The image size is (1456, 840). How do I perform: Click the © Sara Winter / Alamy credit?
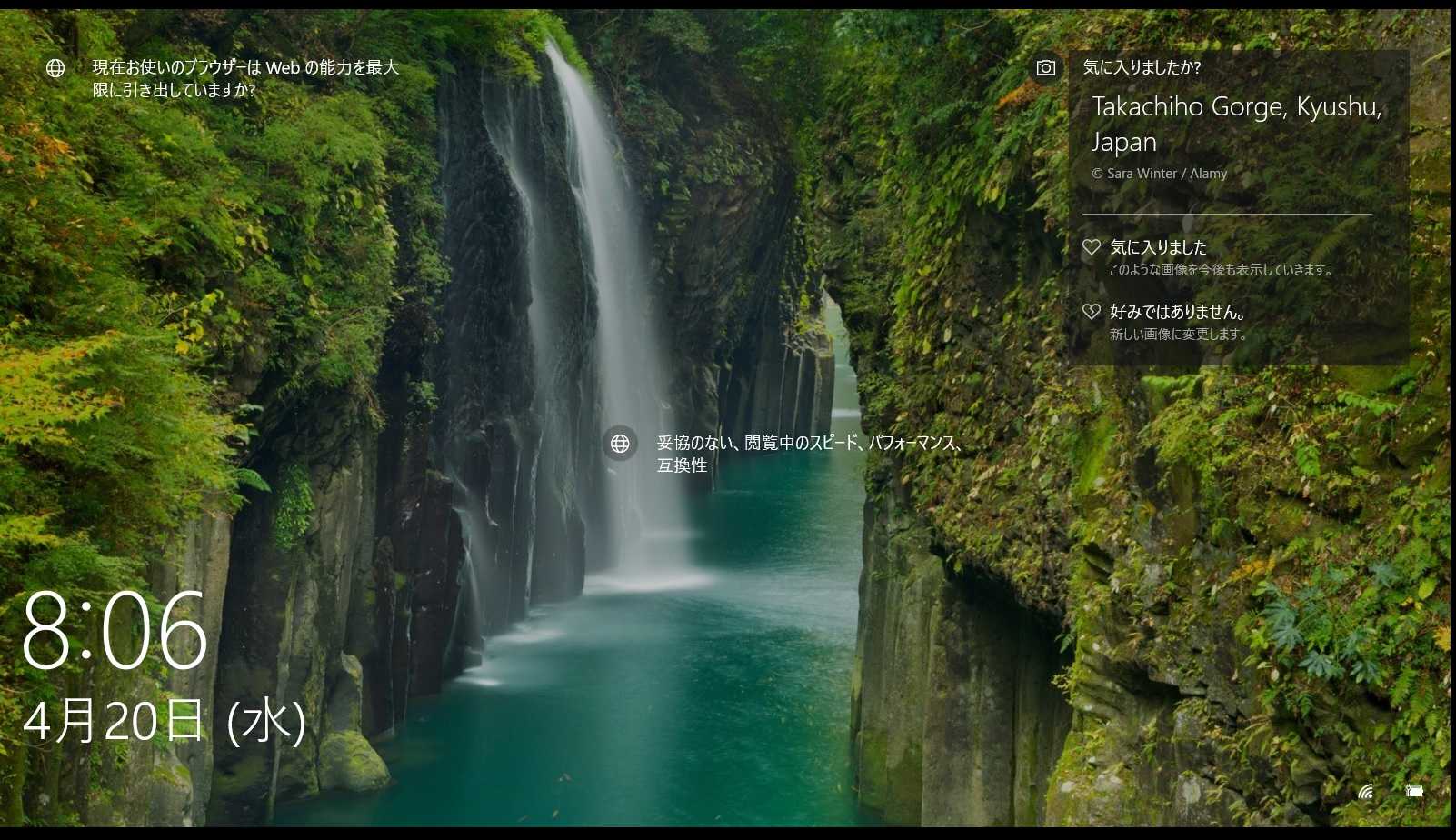pos(1159,174)
